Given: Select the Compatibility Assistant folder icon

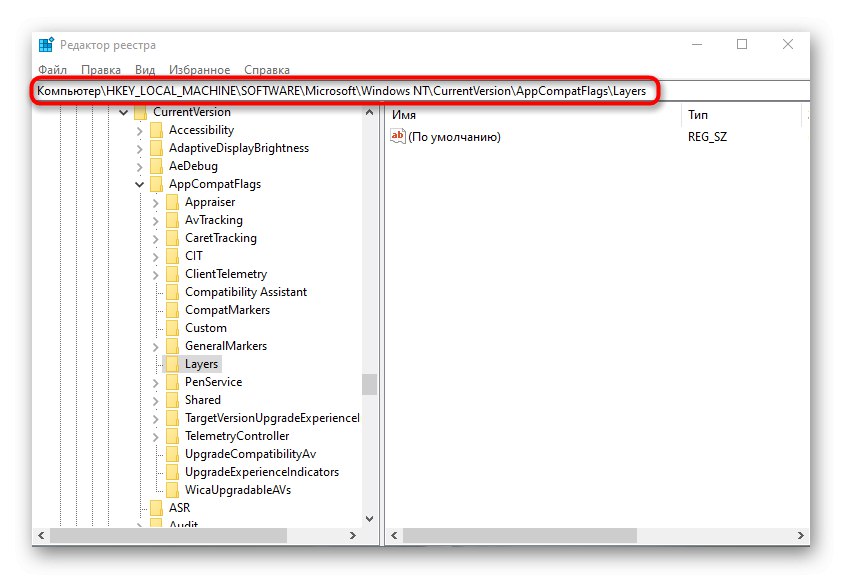Looking at the screenshot, I should 172,292.
